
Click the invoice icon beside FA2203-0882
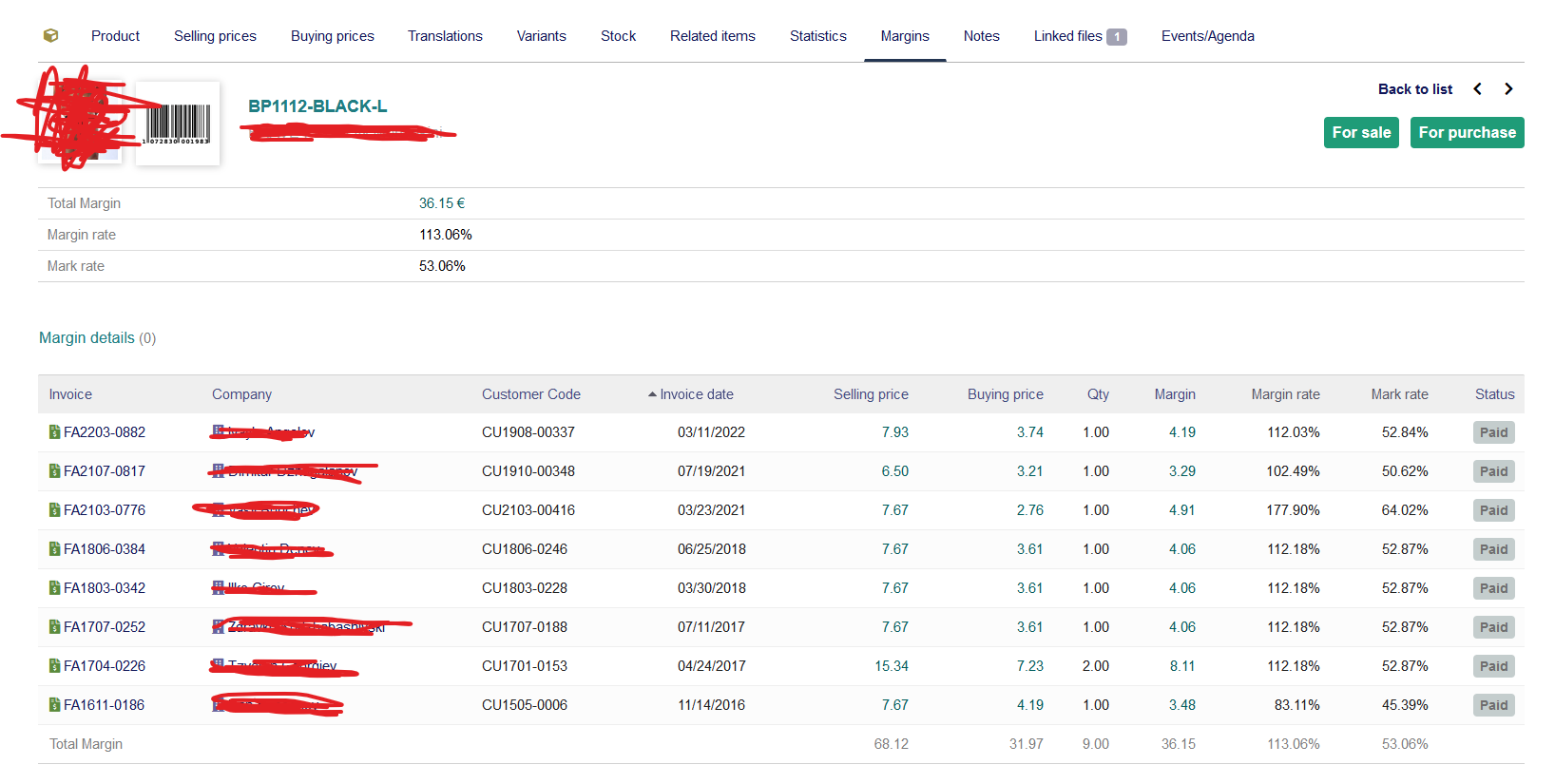pos(54,432)
